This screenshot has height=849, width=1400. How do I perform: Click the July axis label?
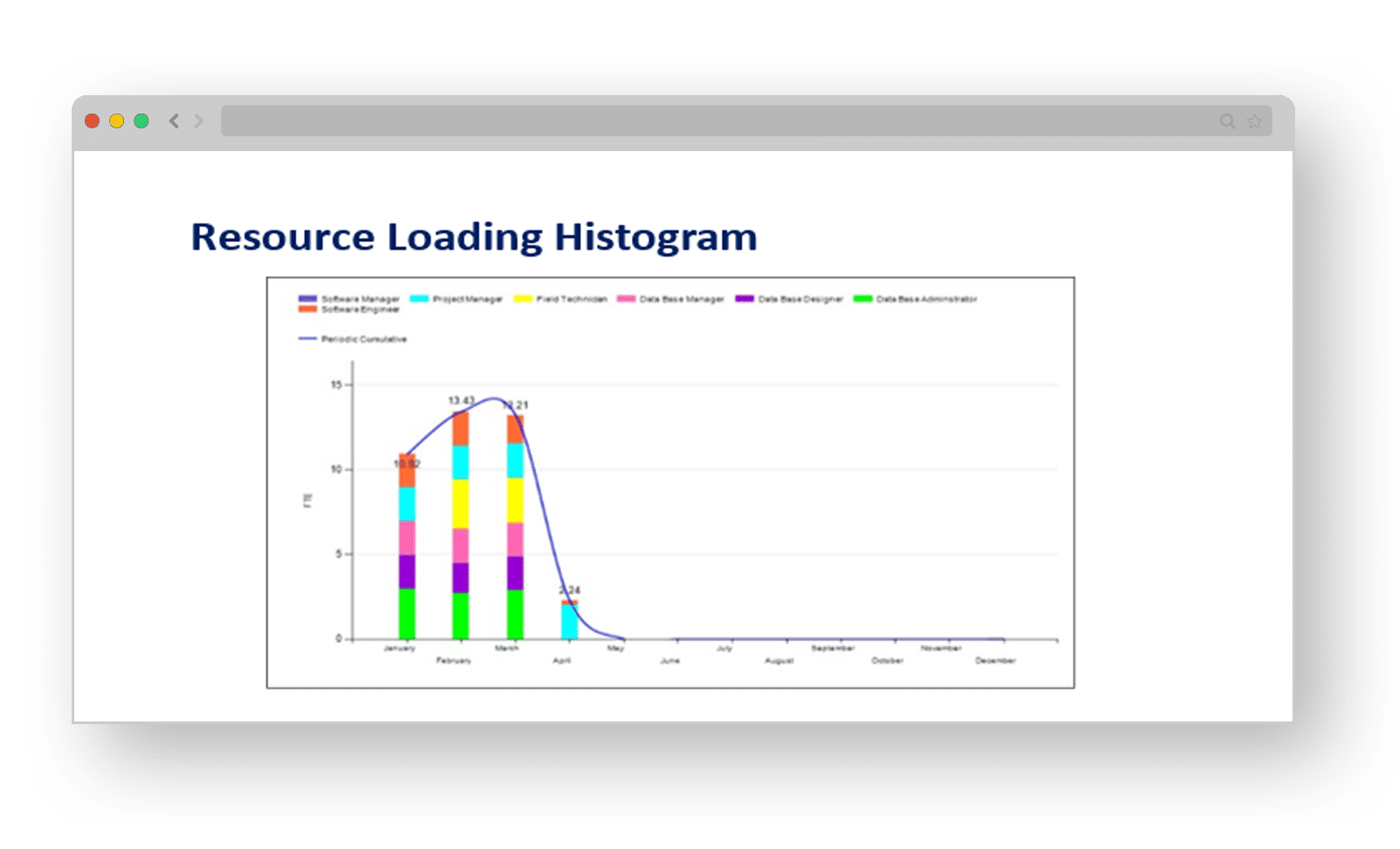pos(724,648)
